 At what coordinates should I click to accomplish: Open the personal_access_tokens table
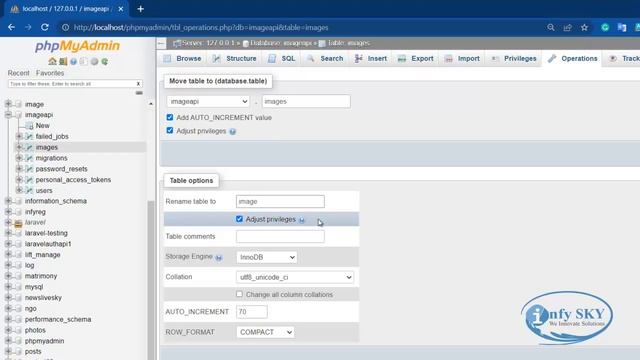tap(73, 180)
